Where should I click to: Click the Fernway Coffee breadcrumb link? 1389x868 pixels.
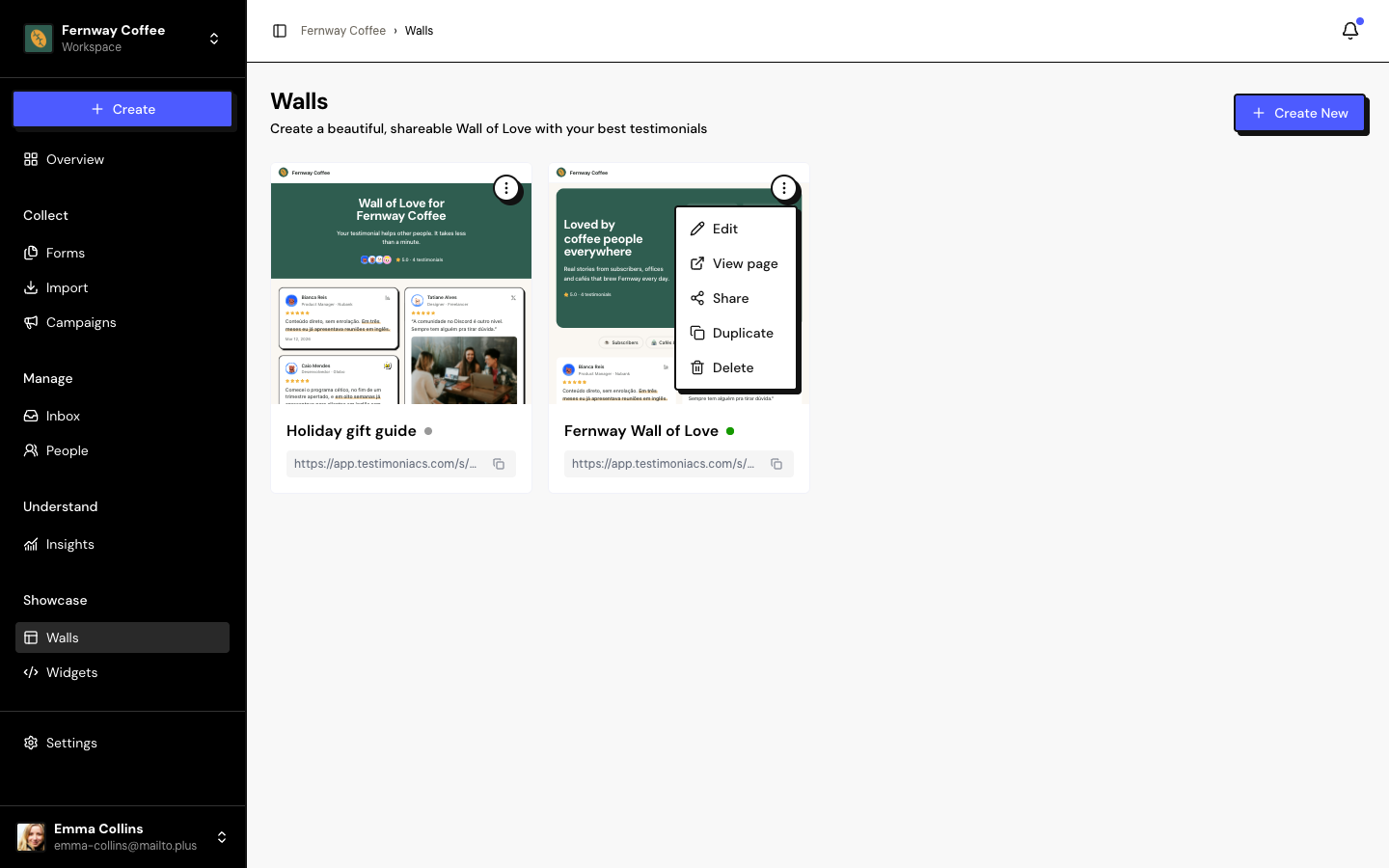(x=343, y=31)
